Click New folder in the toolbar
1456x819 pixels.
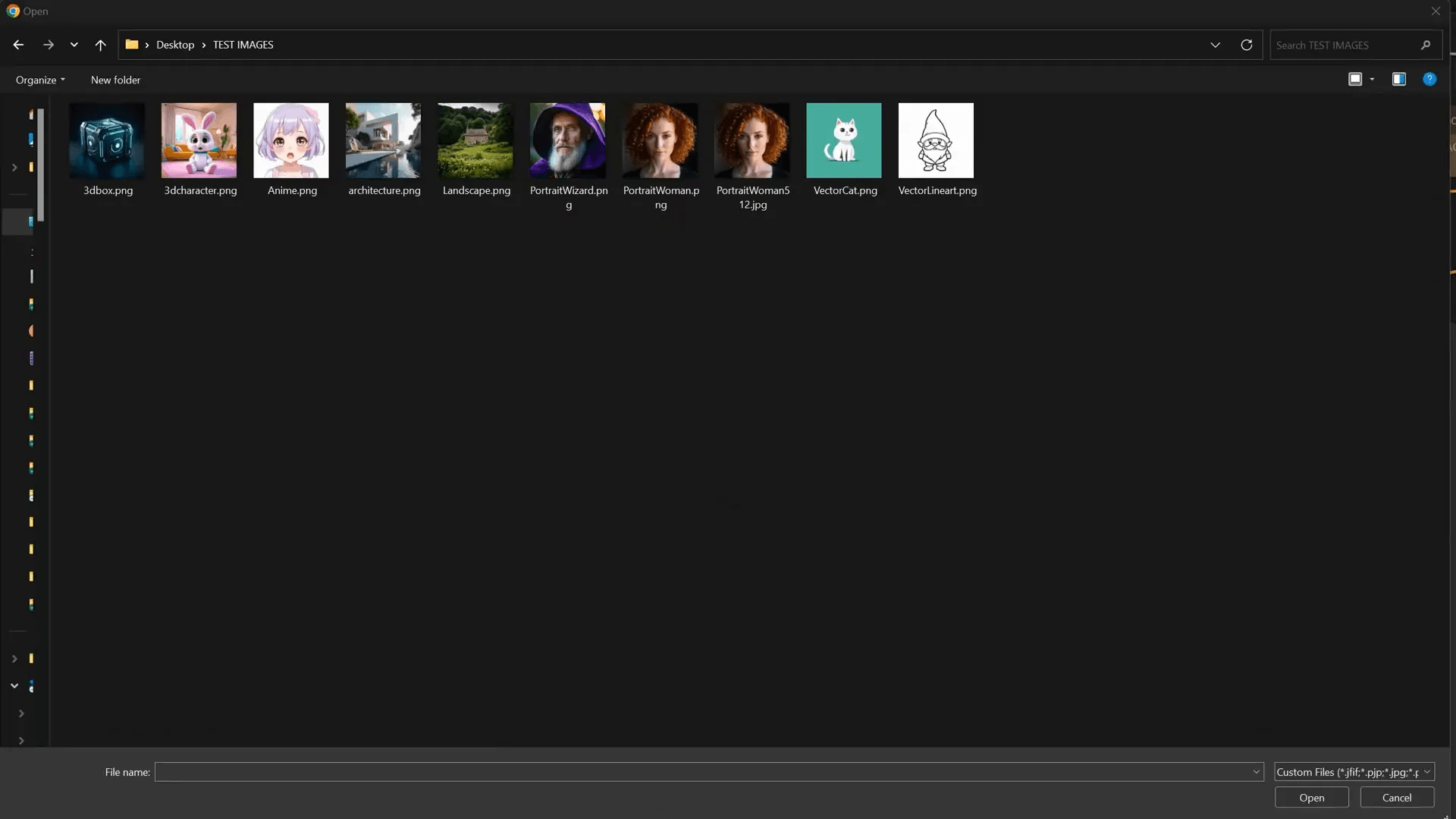click(x=115, y=80)
